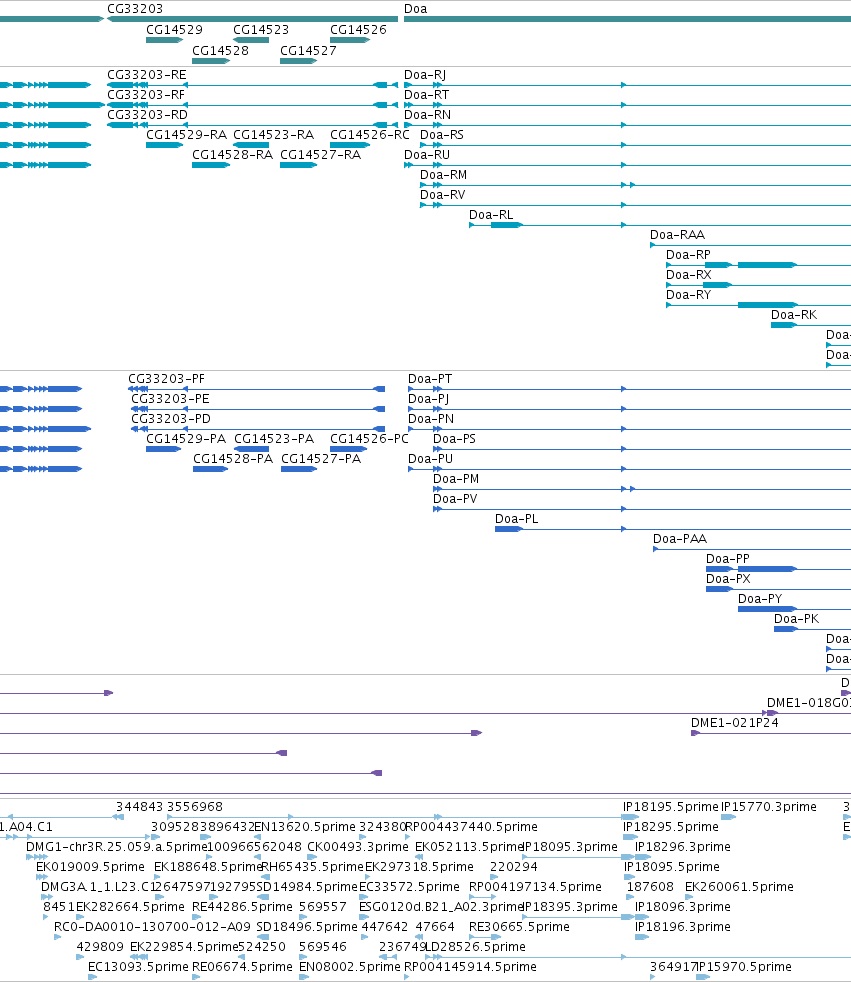Select the EK260061.5prime EST label
This screenshot has width=851, height=982.
(x=739, y=887)
